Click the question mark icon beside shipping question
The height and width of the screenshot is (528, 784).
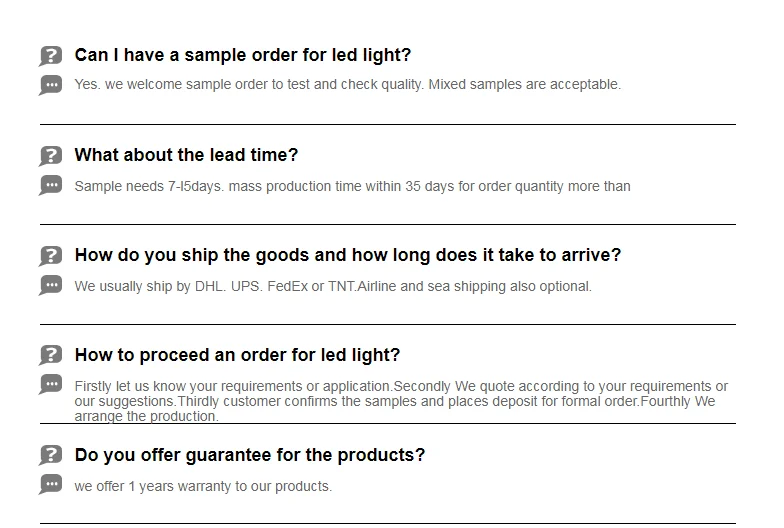pos(51,256)
